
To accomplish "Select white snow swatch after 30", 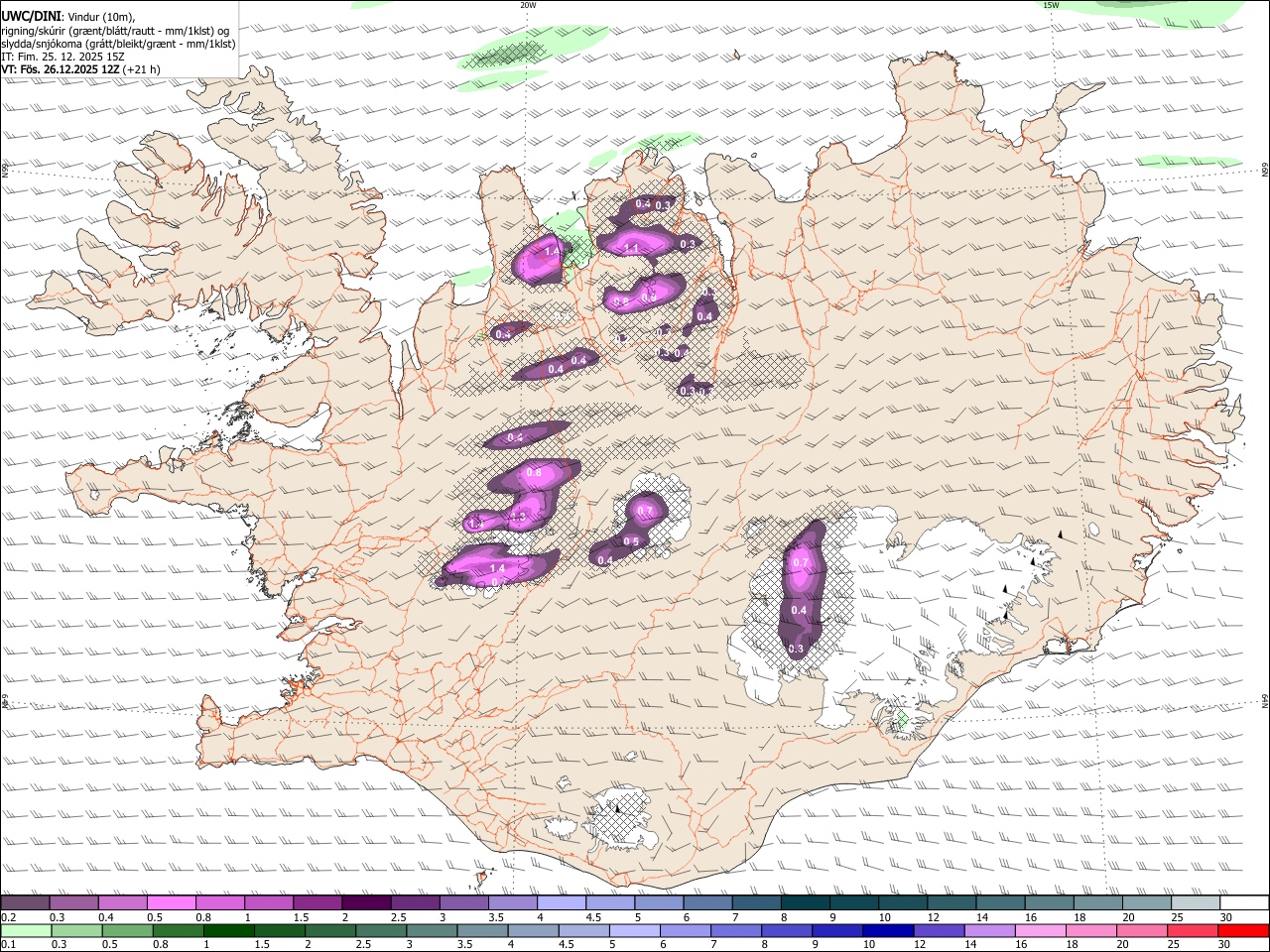I will coord(1243,903).
